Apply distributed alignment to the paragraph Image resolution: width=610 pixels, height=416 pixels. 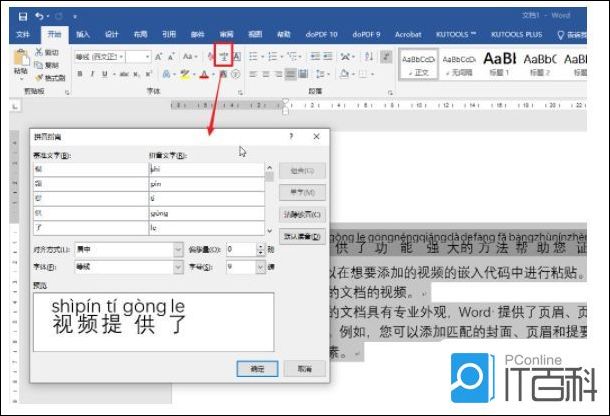303,74
